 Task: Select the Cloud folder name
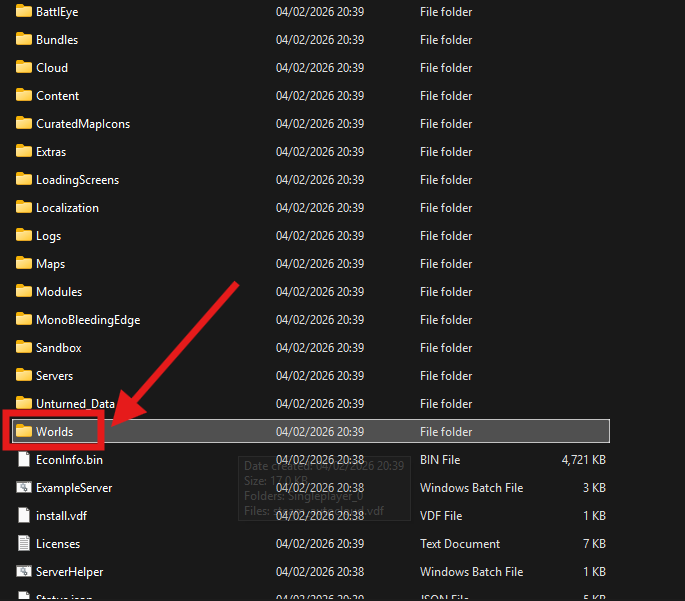pos(52,68)
